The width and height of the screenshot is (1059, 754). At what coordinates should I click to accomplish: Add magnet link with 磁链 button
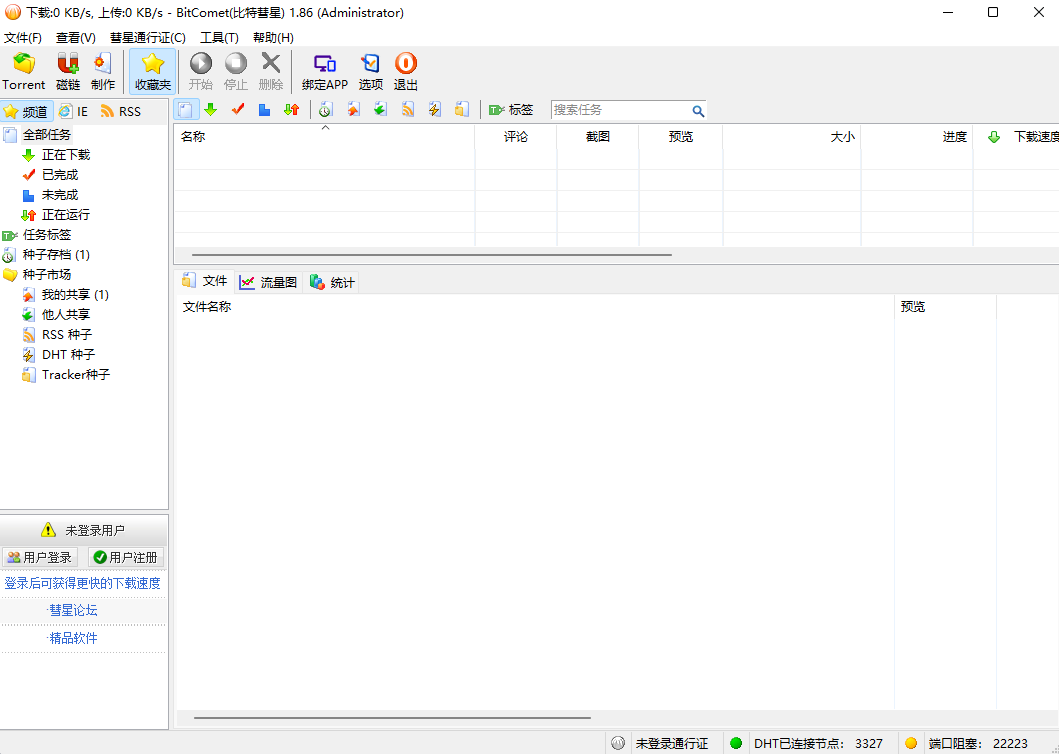click(x=68, y=71)
